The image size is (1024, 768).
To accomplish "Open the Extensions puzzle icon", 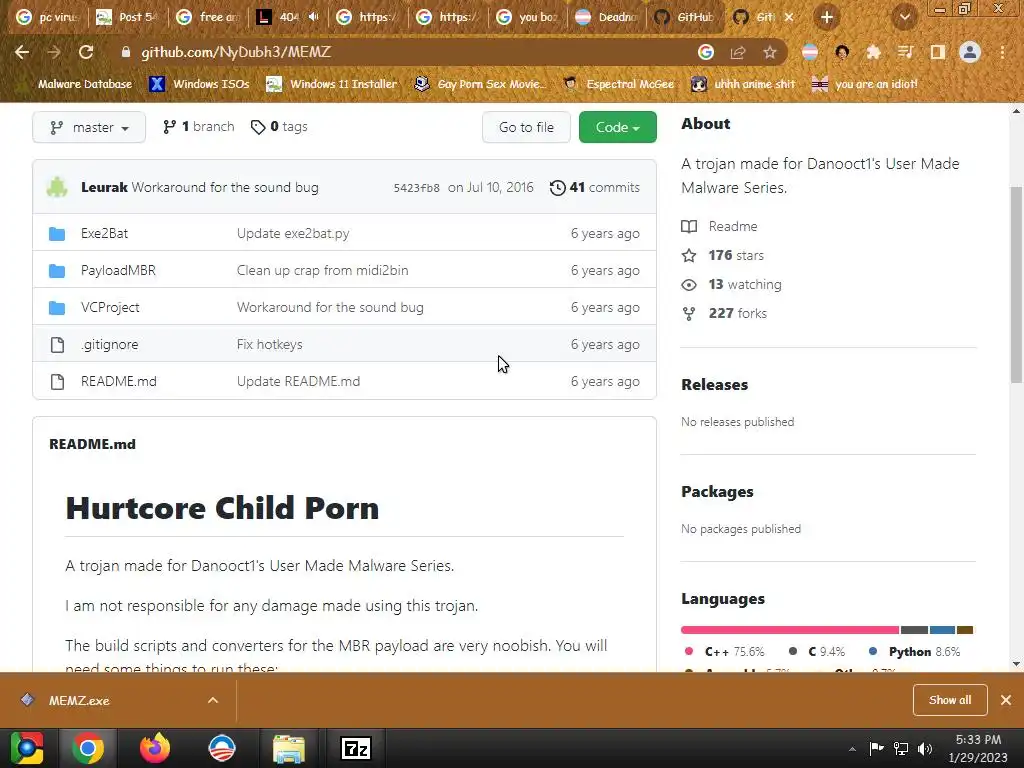I will (x=873, y=52).
